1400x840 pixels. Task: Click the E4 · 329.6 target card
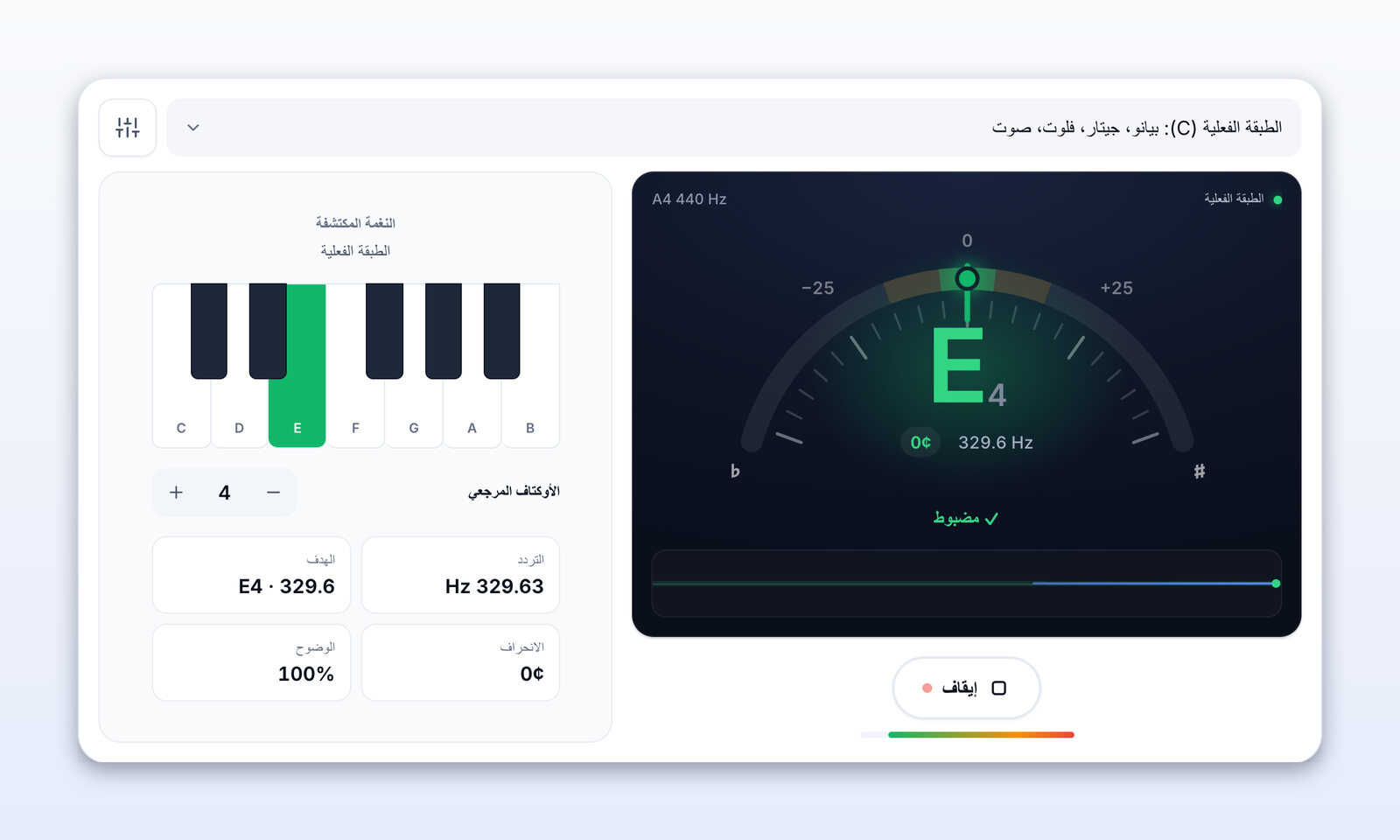(x=251, y=575)
